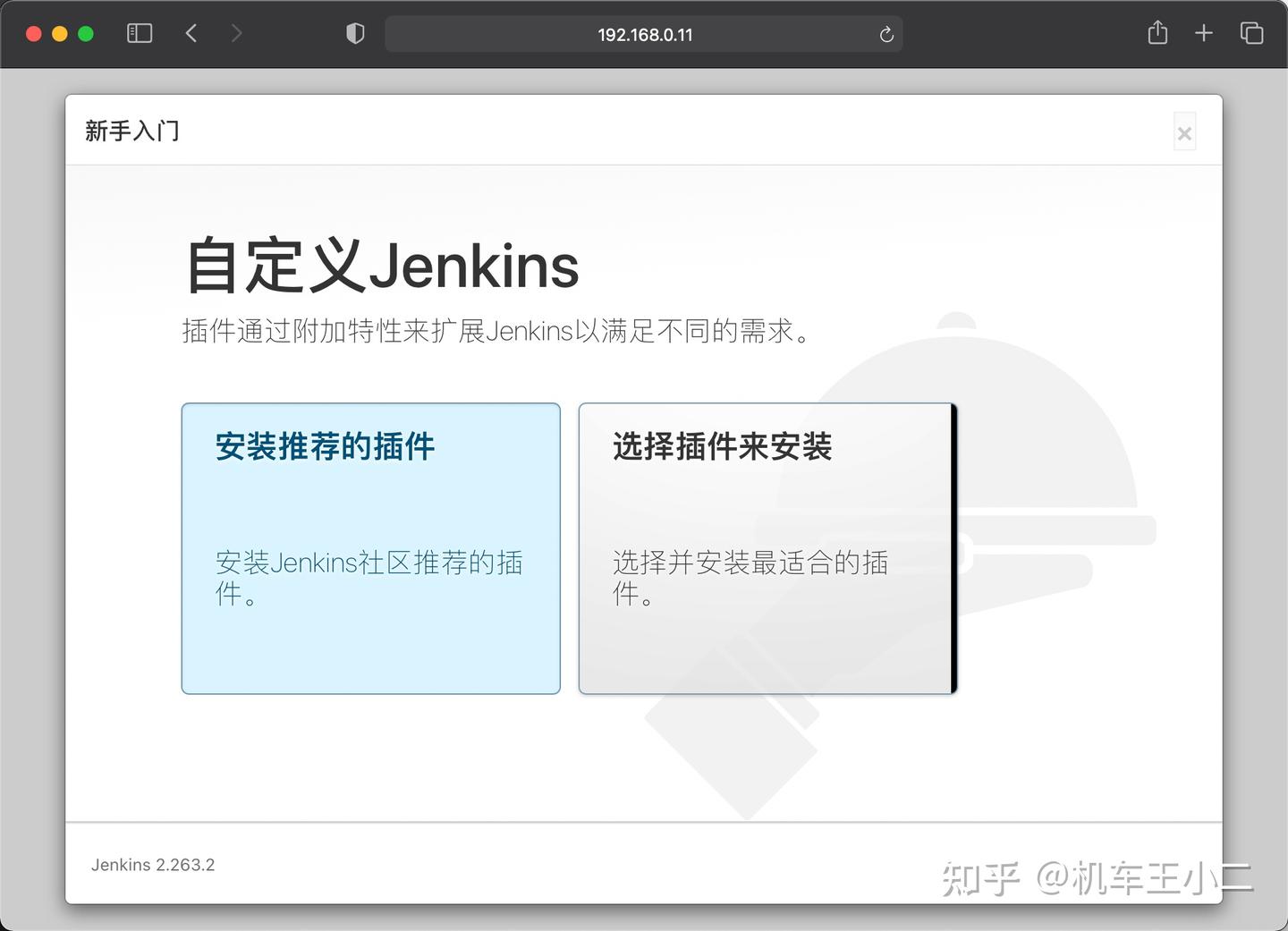Select the 安装推荐的插件 option card

pos(370,548)
